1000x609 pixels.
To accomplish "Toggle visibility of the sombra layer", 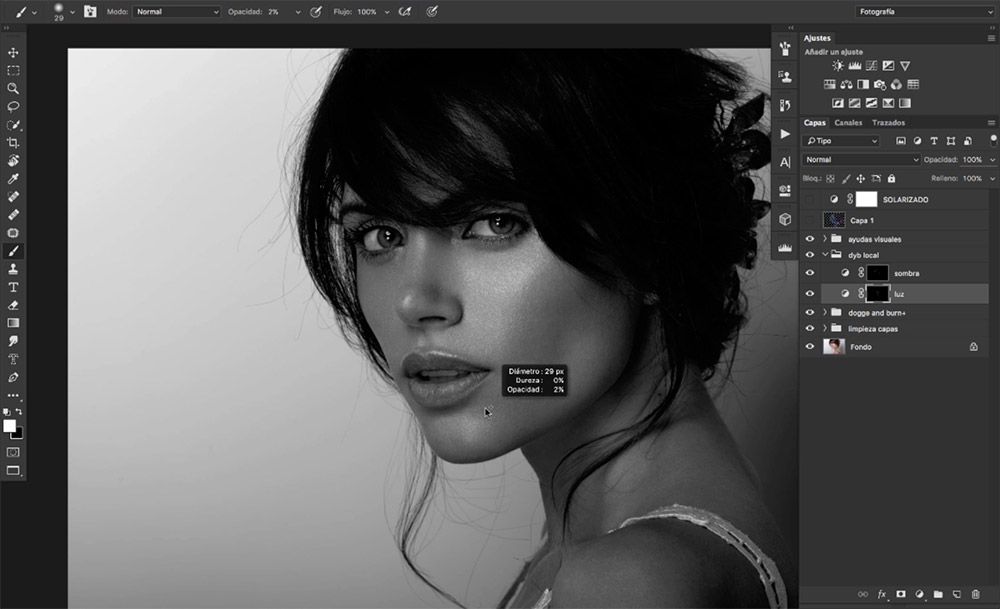I will click(x=810, y=273).
